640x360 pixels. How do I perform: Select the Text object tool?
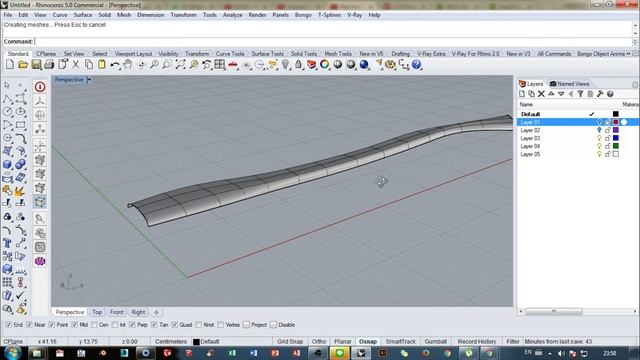point(7,243)
